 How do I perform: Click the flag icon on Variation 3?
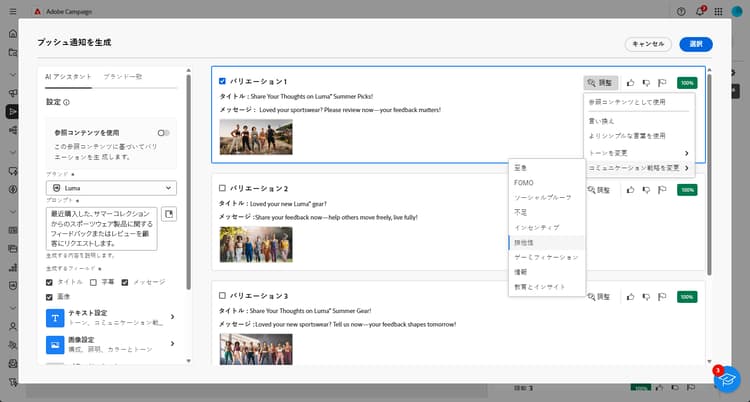pos(662,297)
